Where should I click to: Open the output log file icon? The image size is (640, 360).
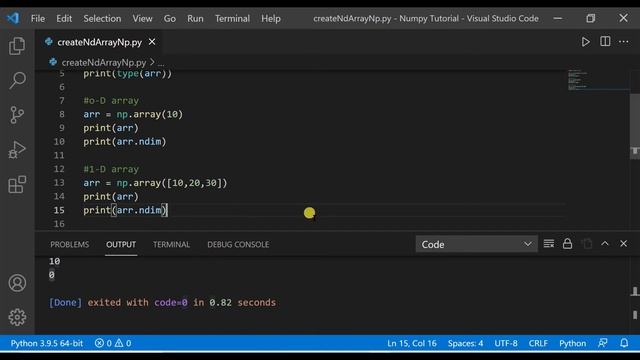[x=587, y=244]
